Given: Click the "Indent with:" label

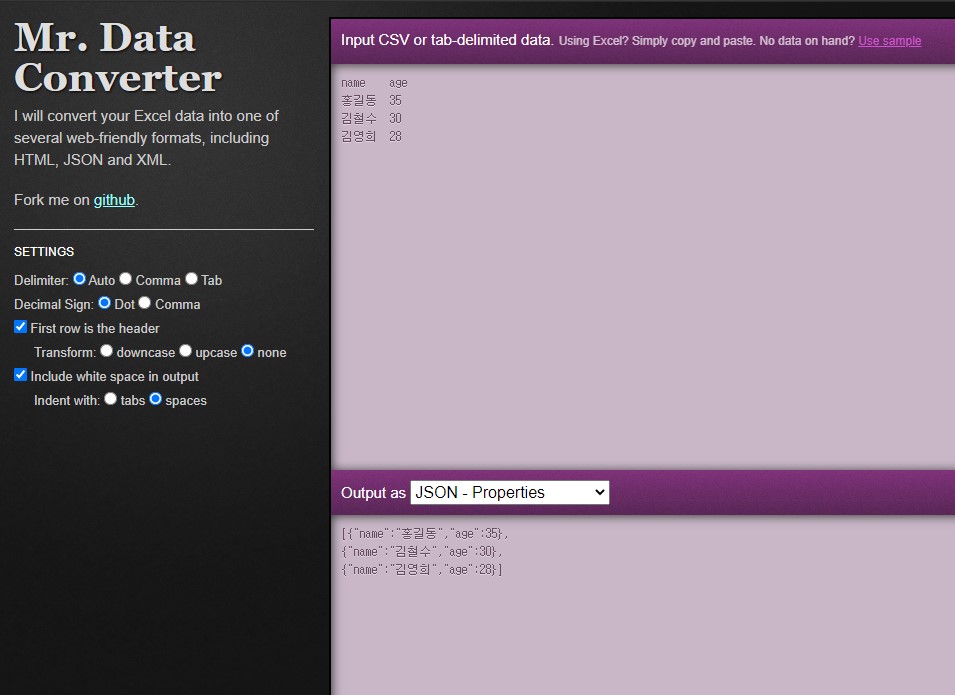Looking at the screenshot, I should [66, 401].
